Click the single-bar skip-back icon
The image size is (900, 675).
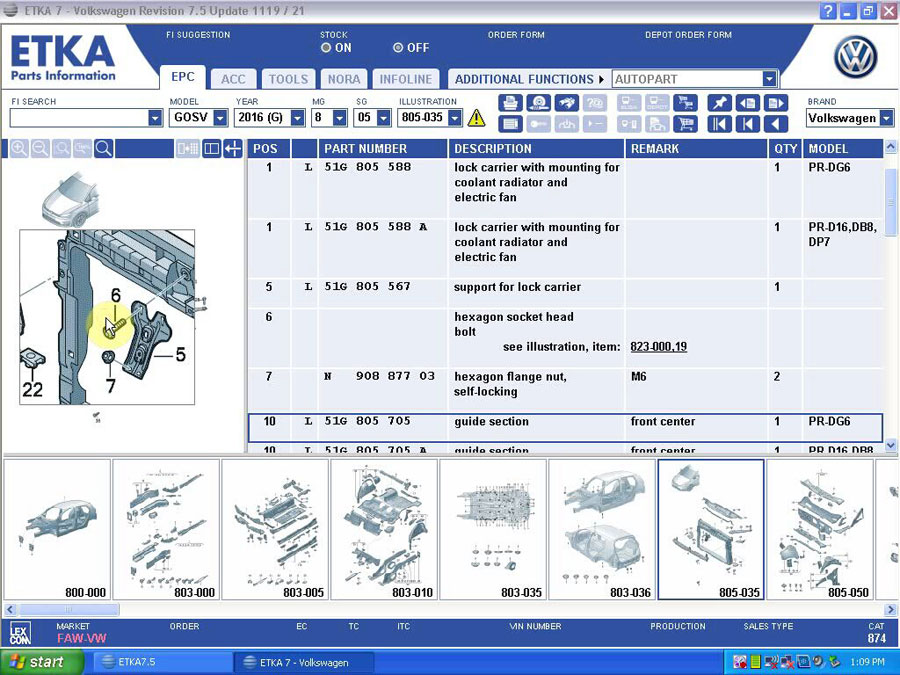[747, 123]
